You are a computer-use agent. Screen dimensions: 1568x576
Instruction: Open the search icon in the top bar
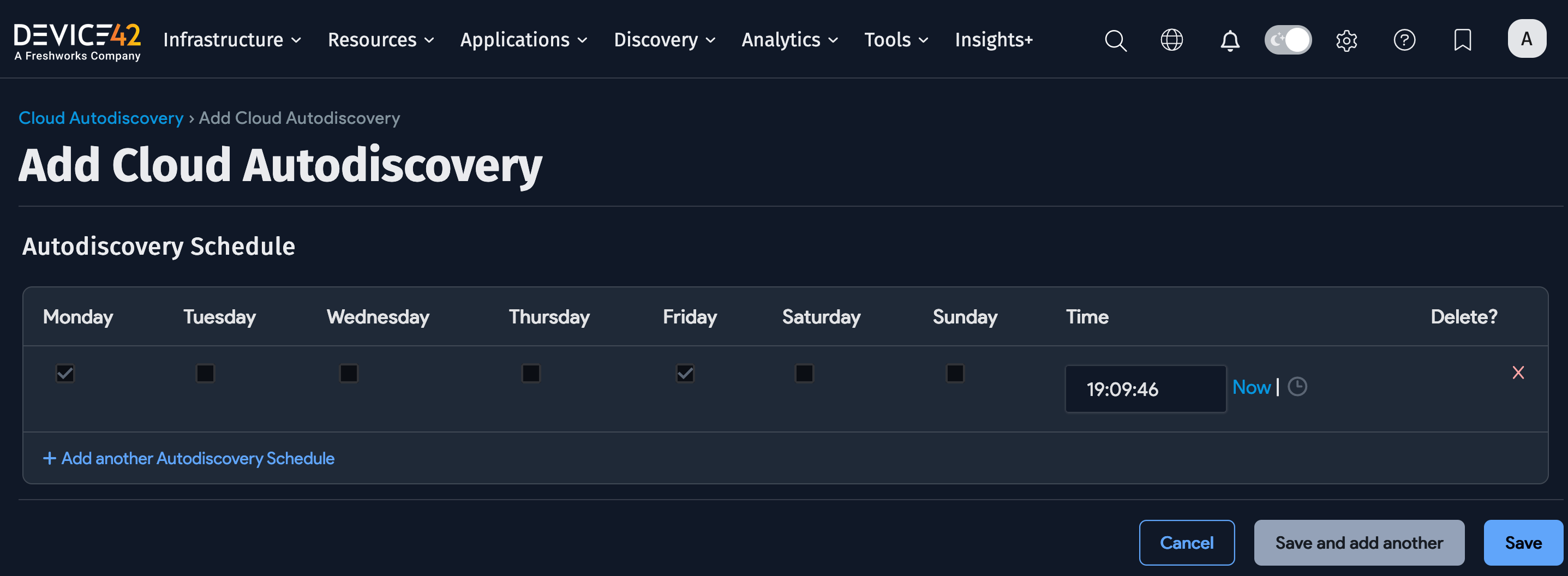1115,40
